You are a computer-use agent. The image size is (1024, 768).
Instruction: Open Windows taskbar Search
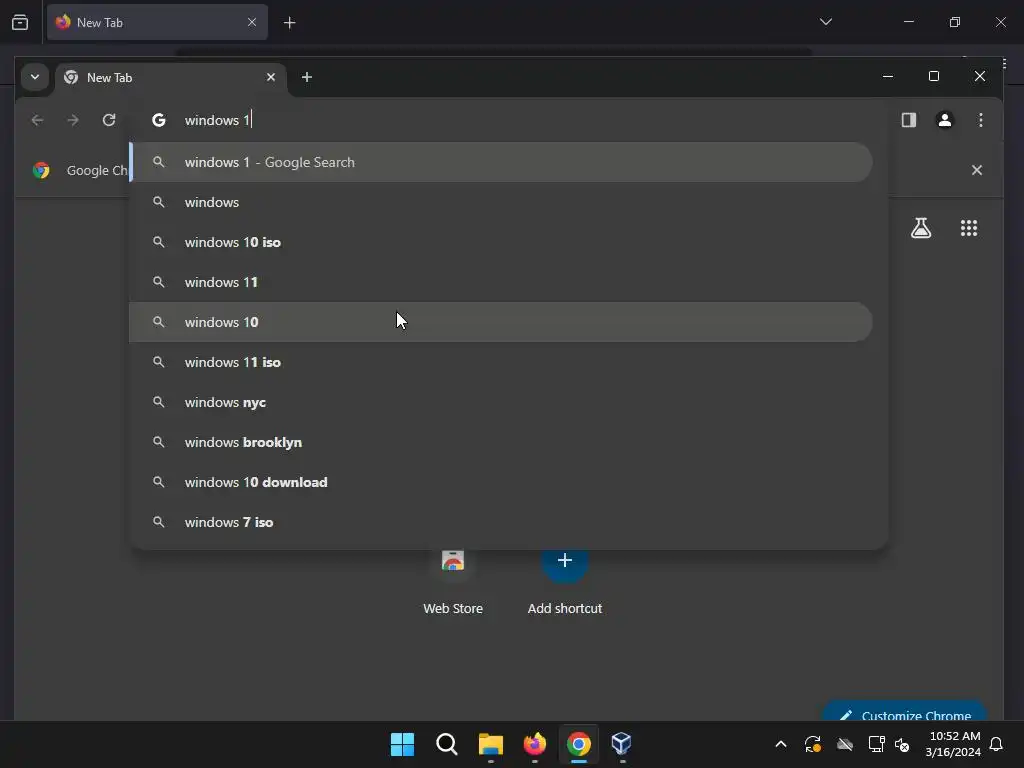click(x=447, y=744)
